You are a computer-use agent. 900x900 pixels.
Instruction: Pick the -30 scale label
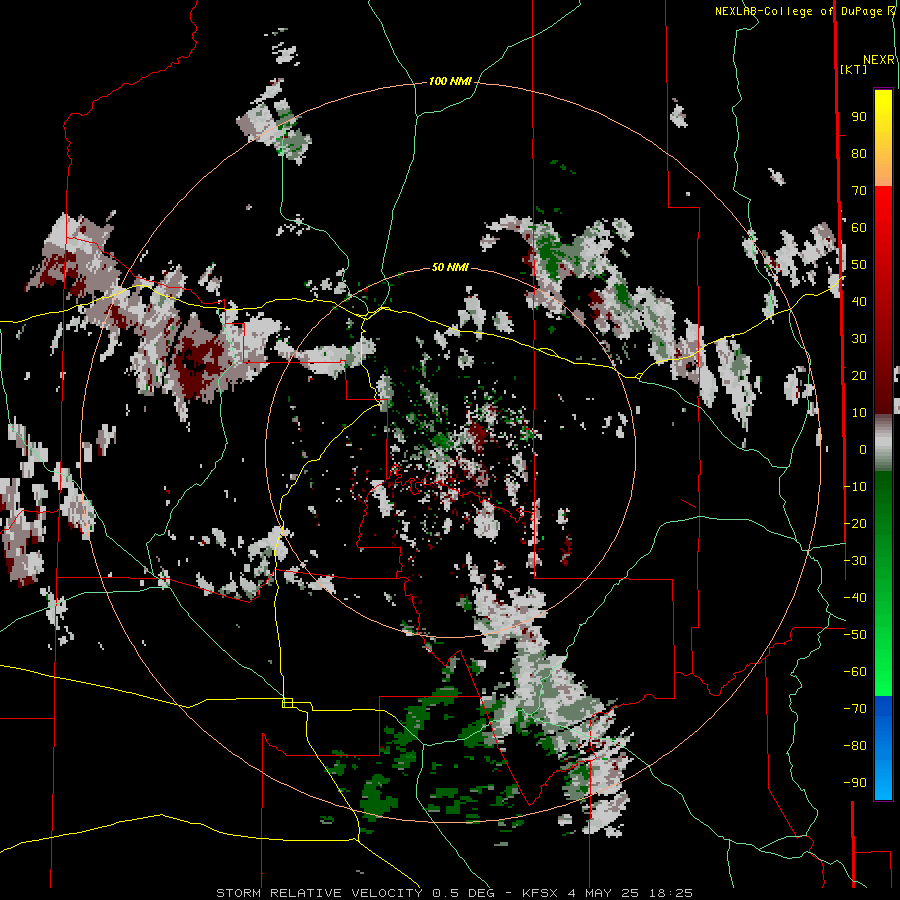[855, 561]
